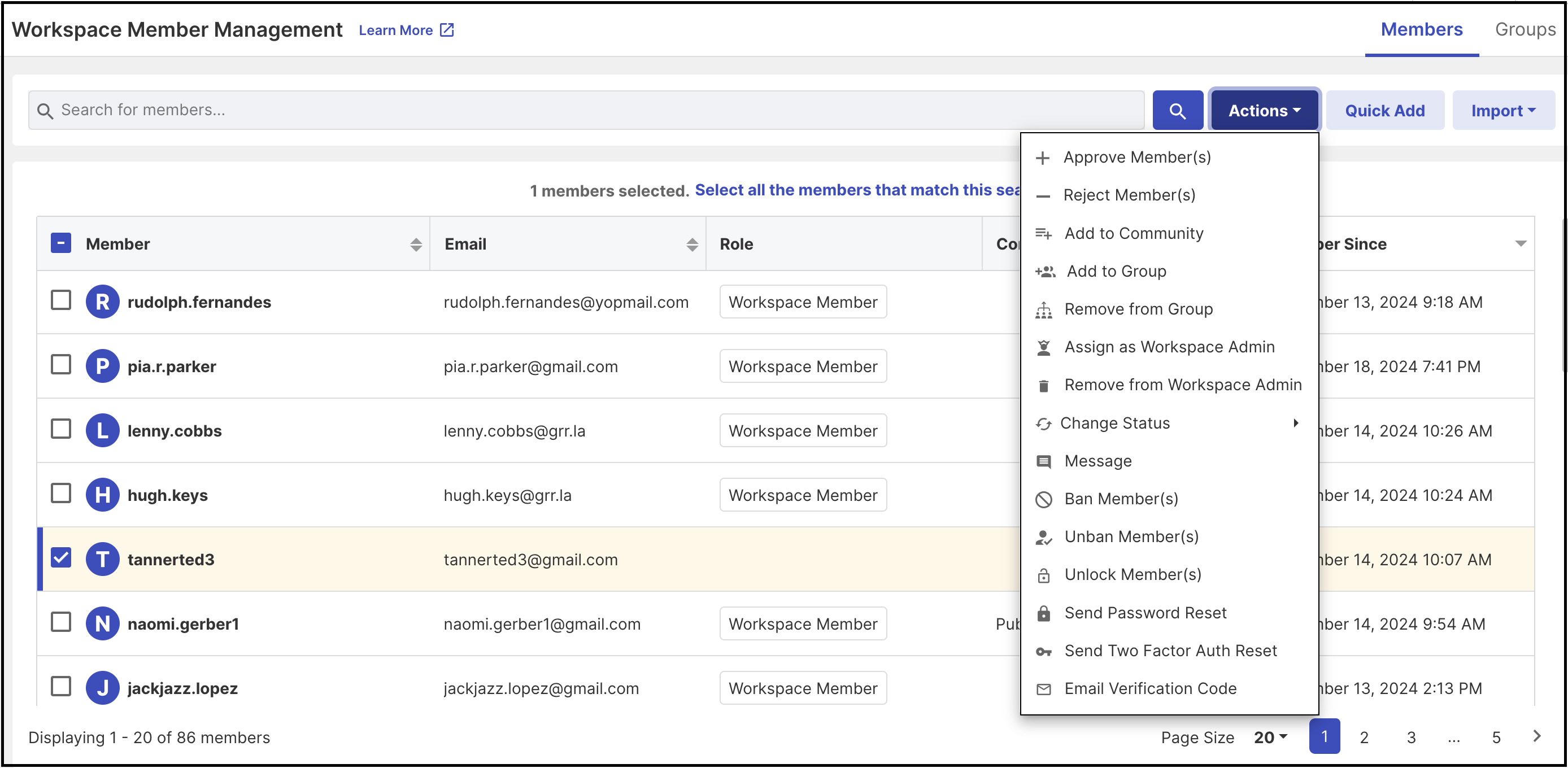Close the Actions dropdown button

[1264, 110]
